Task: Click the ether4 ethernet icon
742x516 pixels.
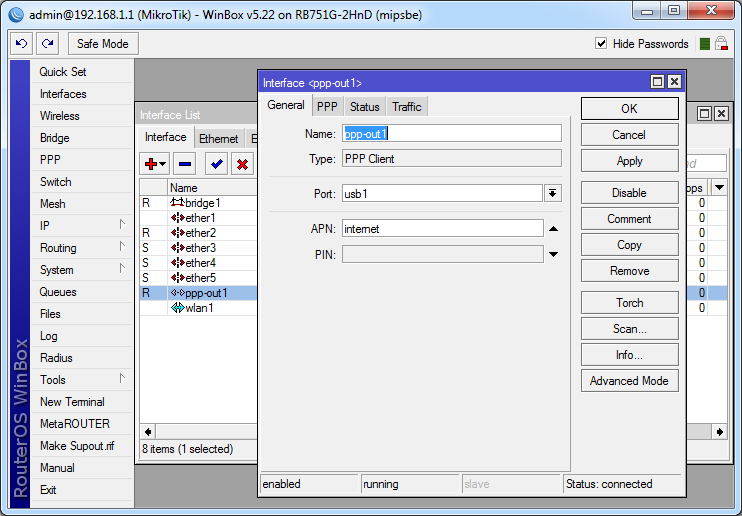Action: [x=177, y=263]
